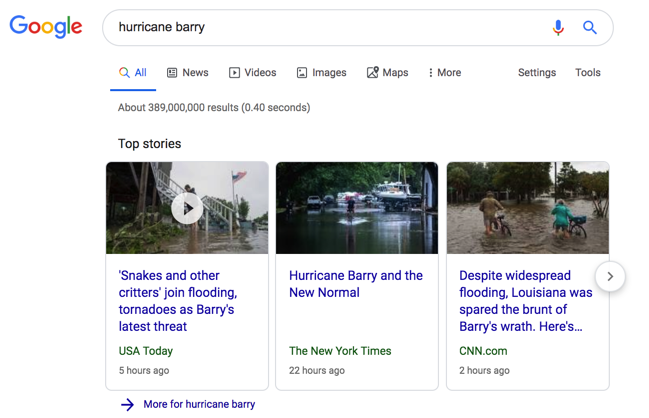Click The New York Times source label

tap(340, 351)
